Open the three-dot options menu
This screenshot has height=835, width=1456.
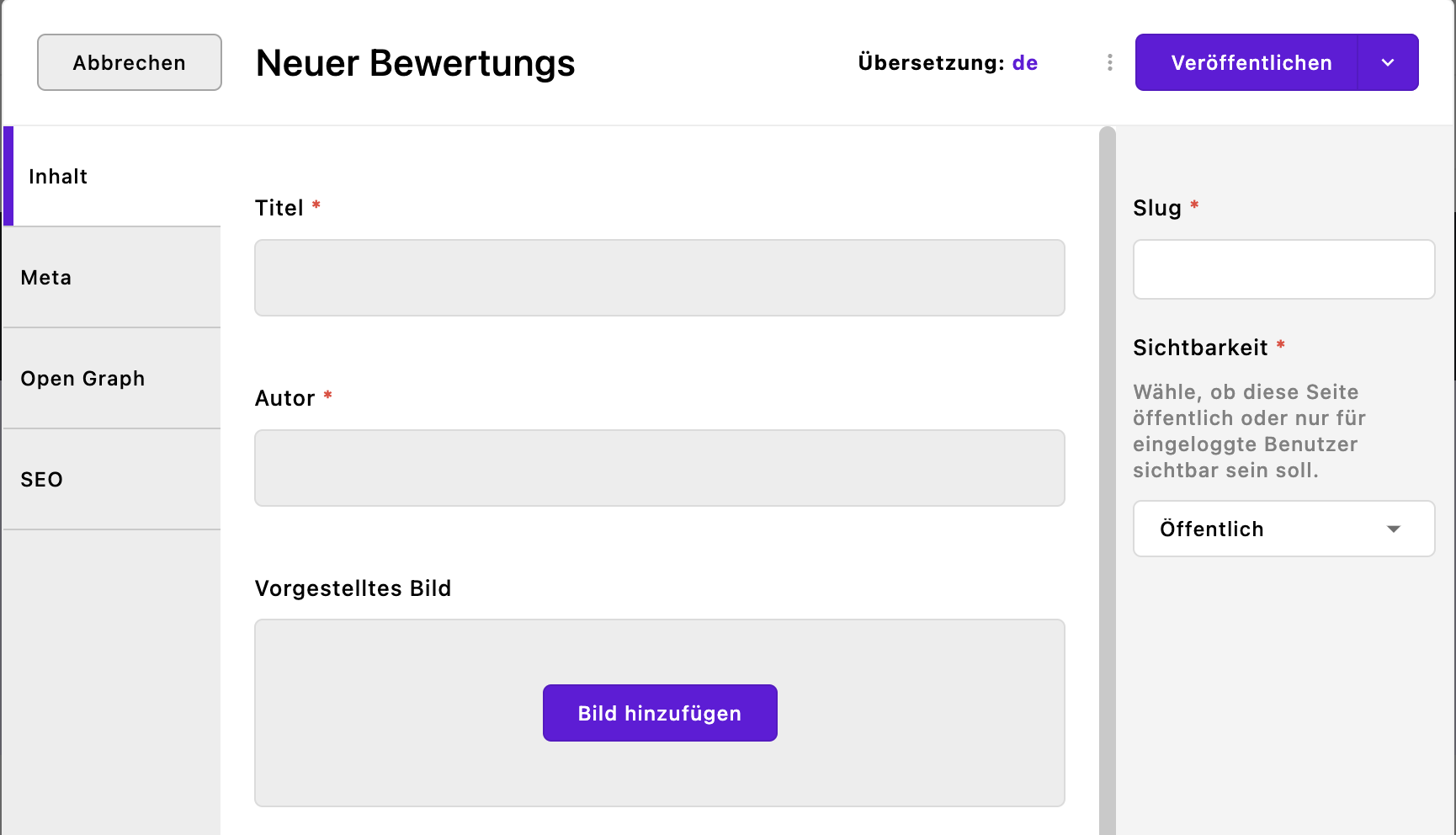(x=1109, y=61)
